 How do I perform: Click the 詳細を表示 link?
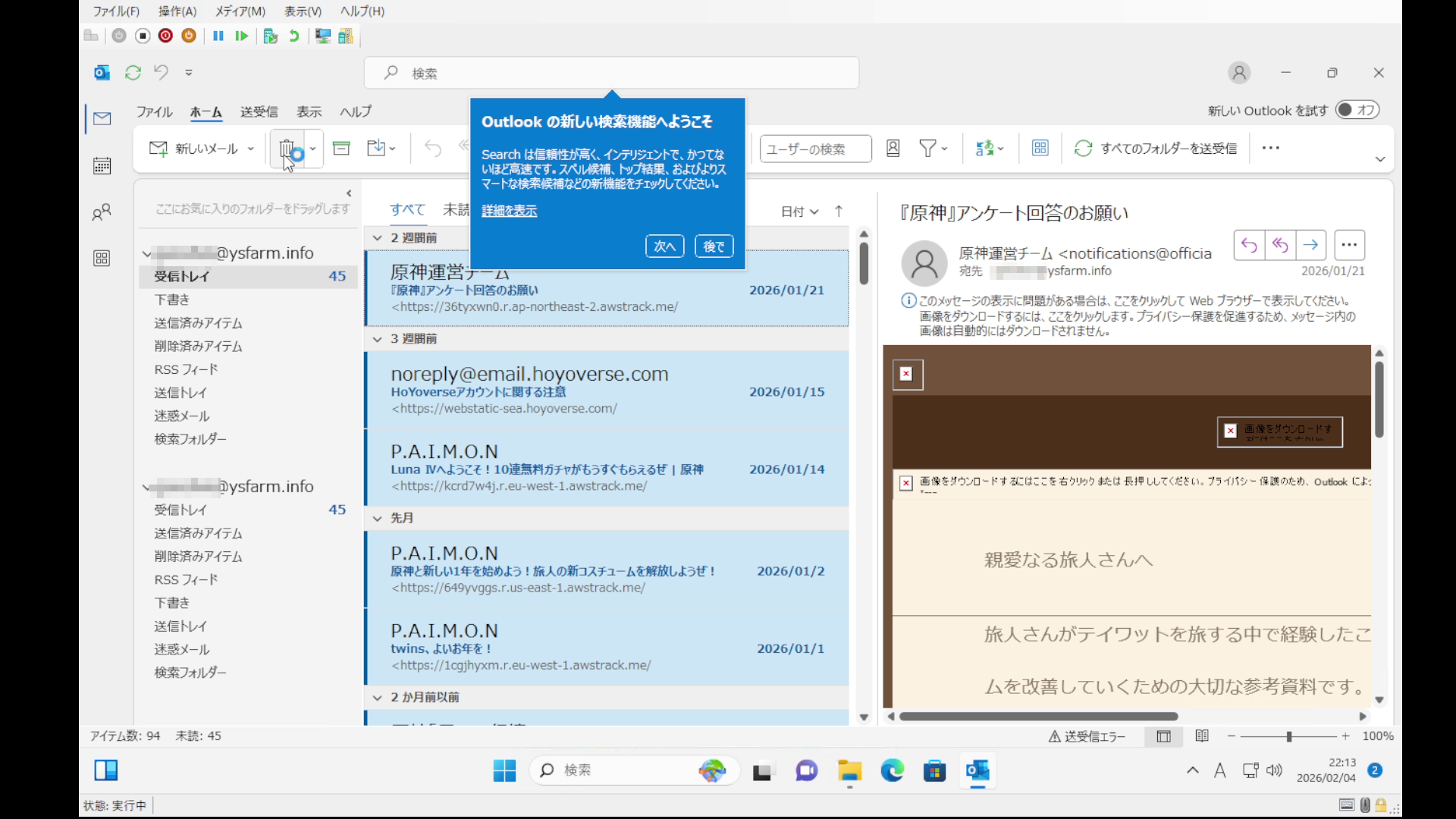point(509,211)
